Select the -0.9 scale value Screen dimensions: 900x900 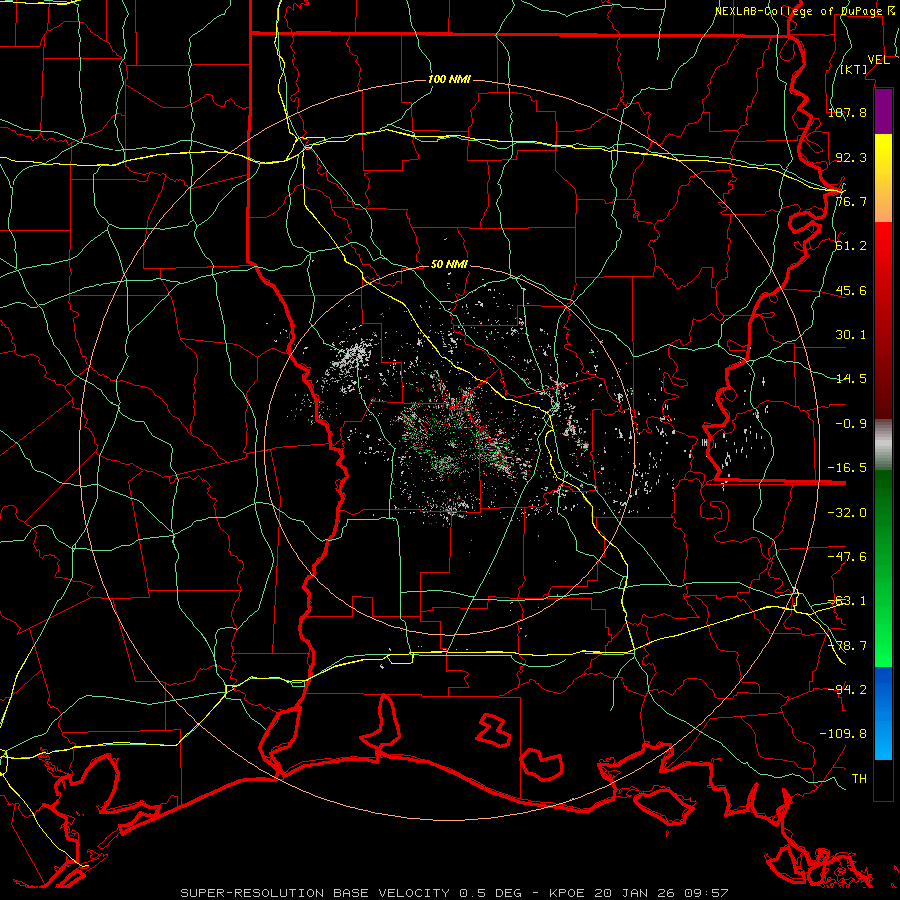pos(851,424)
